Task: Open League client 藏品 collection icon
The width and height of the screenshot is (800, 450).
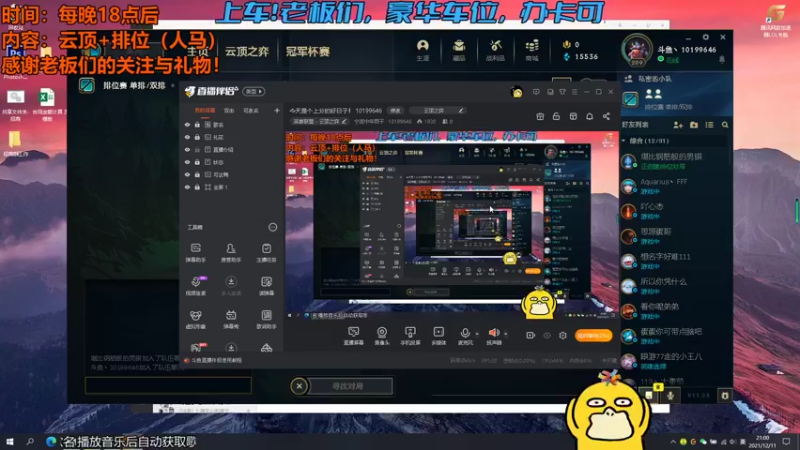Action: (x=459, y=50)
